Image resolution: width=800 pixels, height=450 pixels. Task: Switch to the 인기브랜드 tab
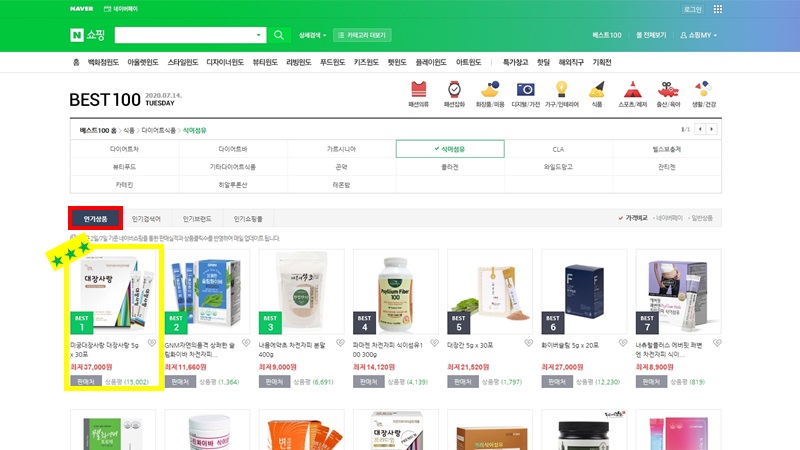click(197, 219)
